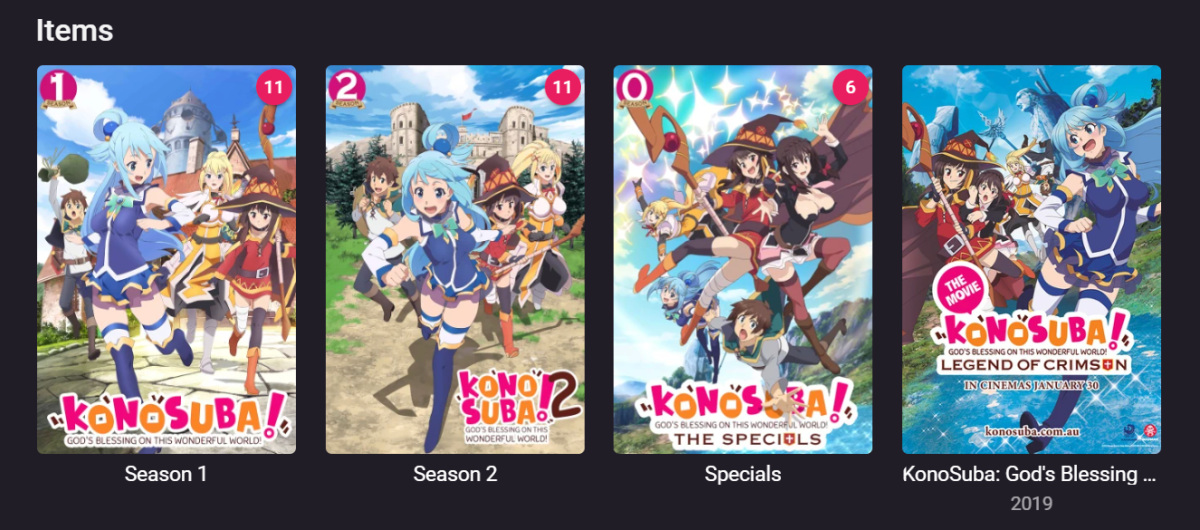Click the 2019 year text under the movie
Viewport: 1200px width, 530px height.
point(1032,503)
